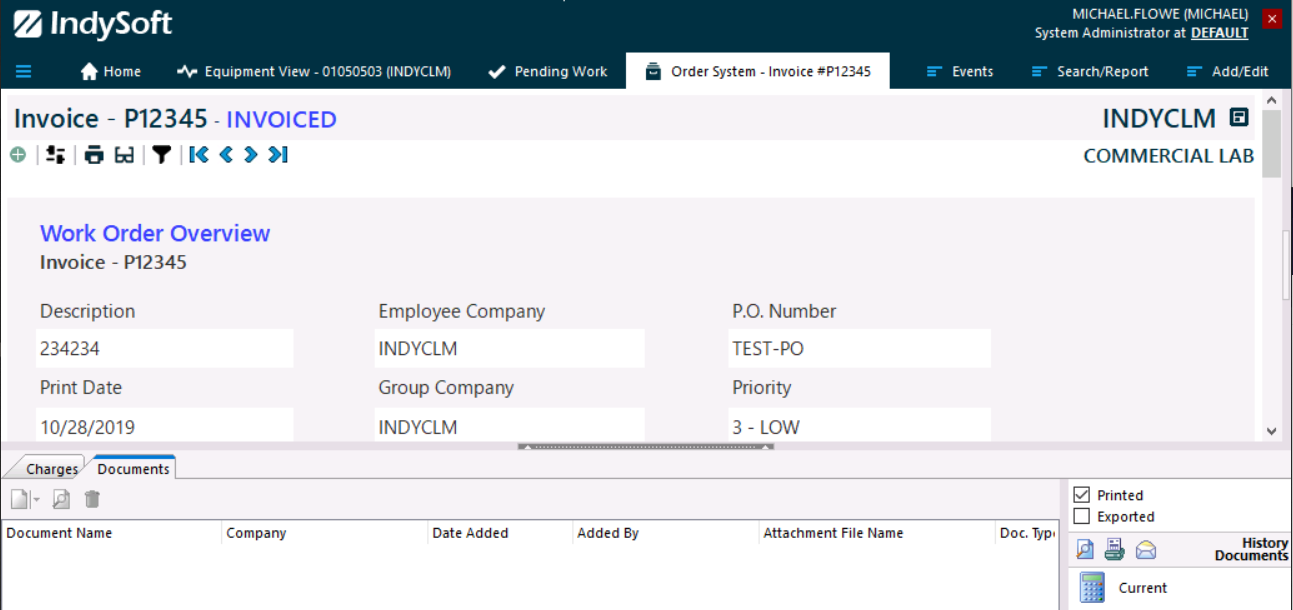This screenshot has height=610, width=1293.
Task: Switch to the Charges tab
Action: pos(51,469)
